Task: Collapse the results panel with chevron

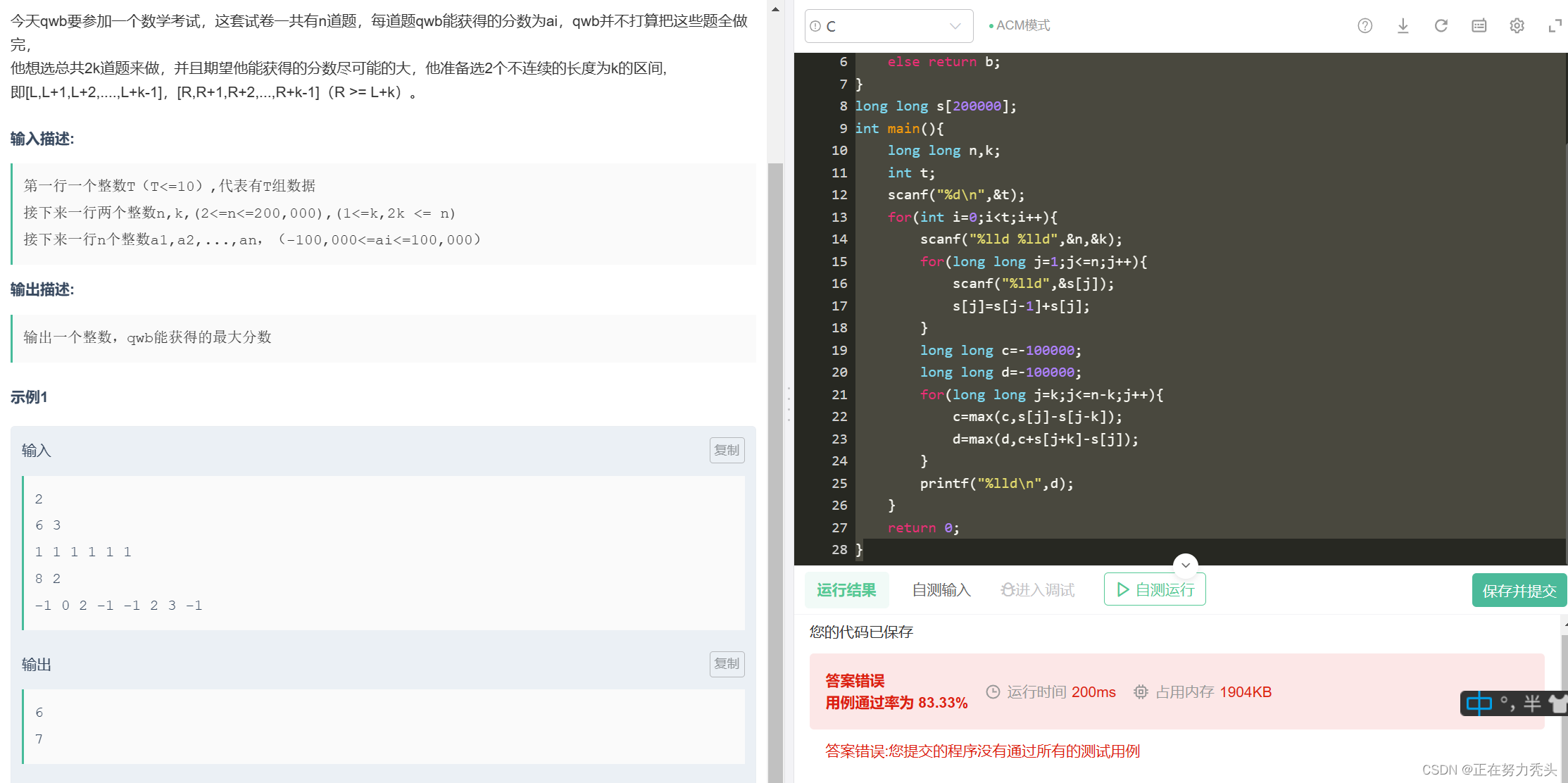Action: click(x=1186, y=565)
